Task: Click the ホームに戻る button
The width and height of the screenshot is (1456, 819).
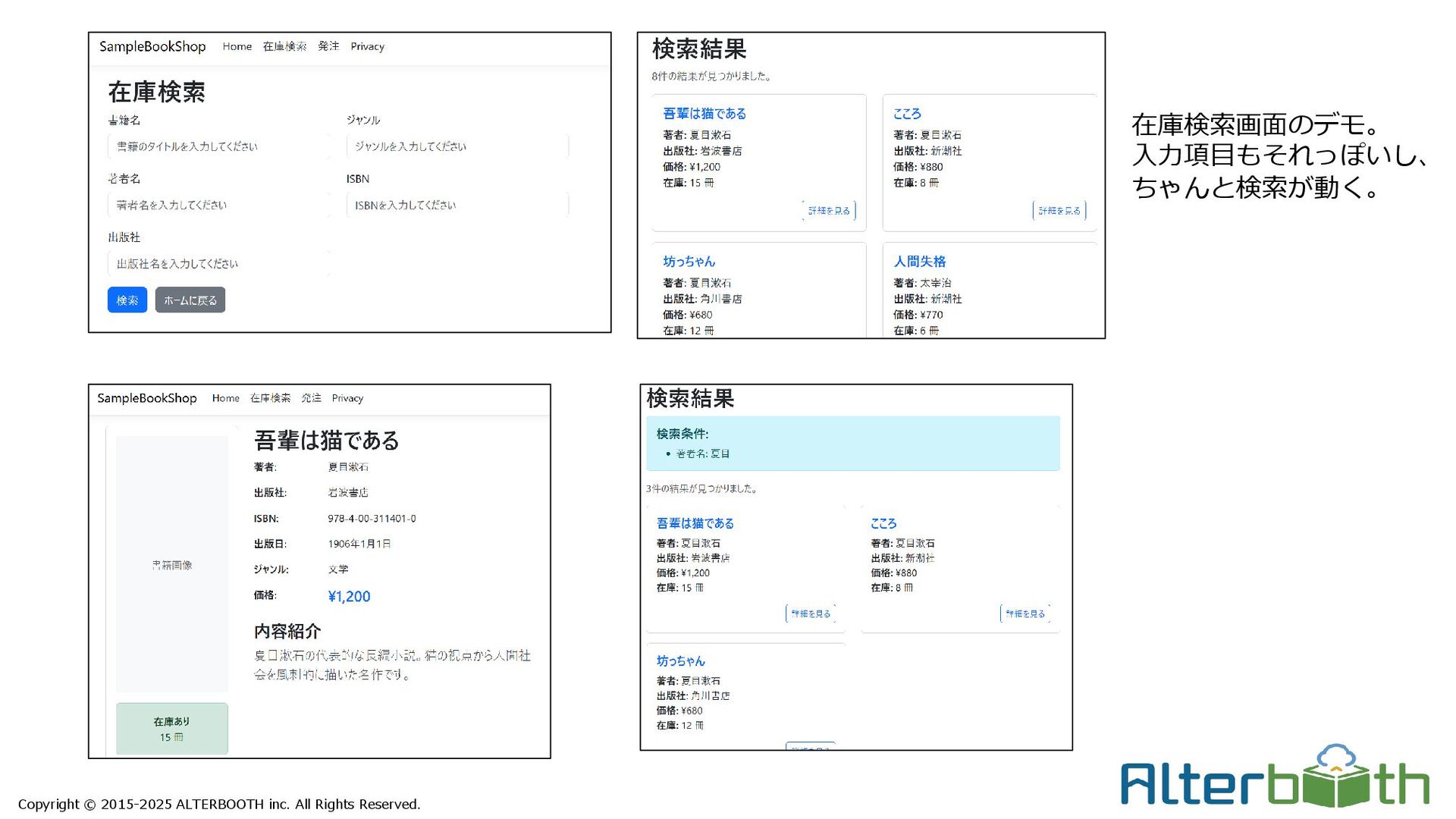Action: pos(190,300)
